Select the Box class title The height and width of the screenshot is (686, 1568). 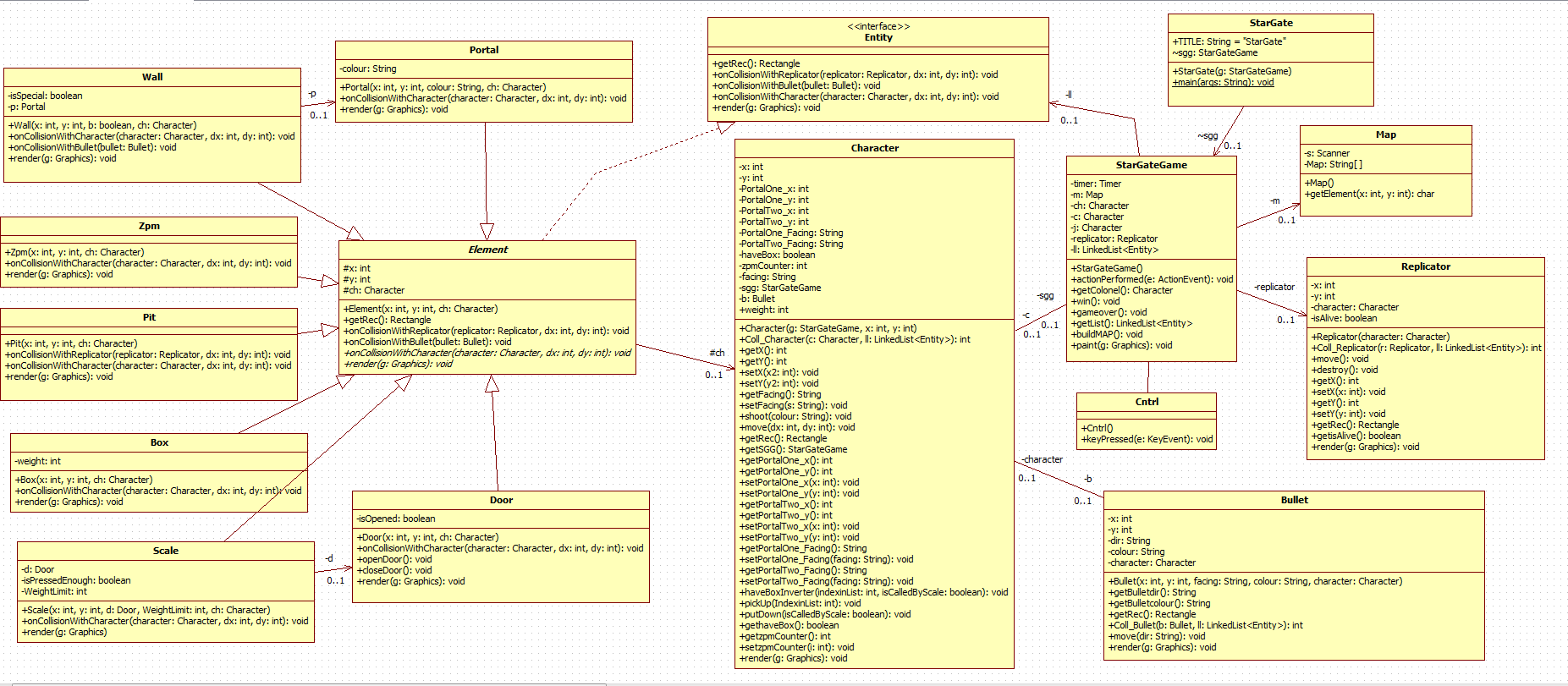[x=159, y=442]
